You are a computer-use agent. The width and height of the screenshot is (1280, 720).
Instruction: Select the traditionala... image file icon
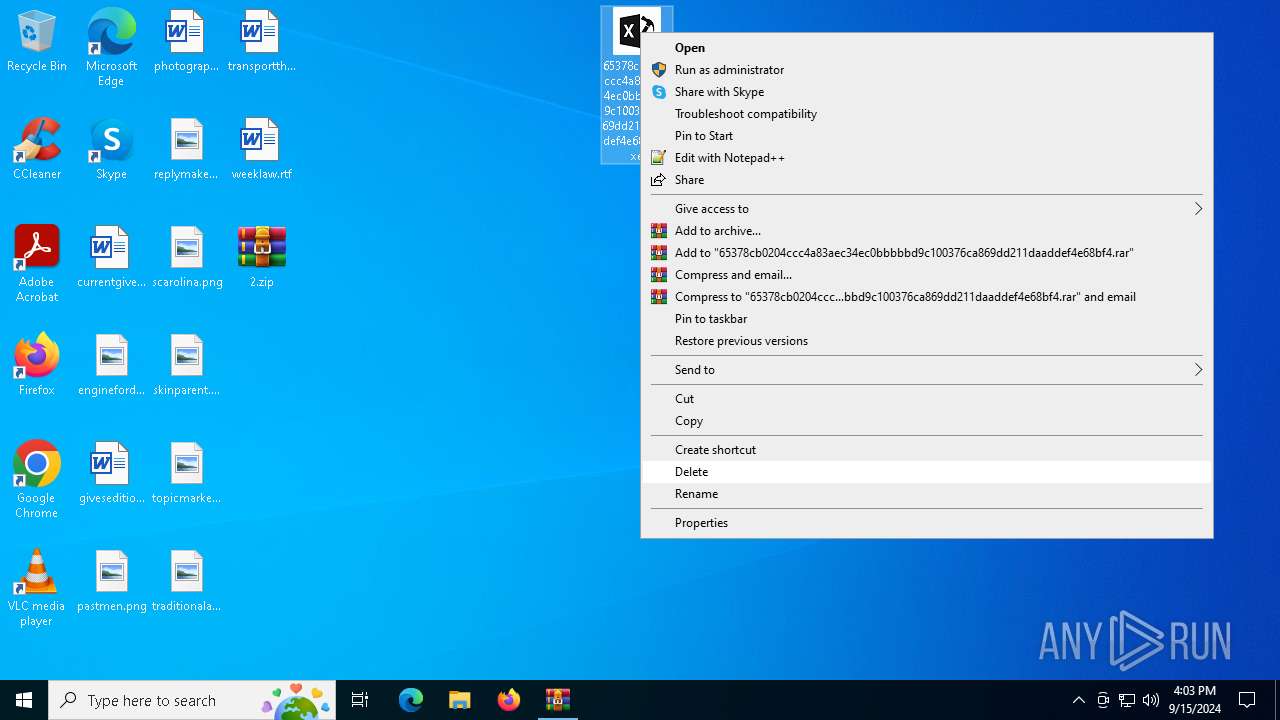coord(186,580)
